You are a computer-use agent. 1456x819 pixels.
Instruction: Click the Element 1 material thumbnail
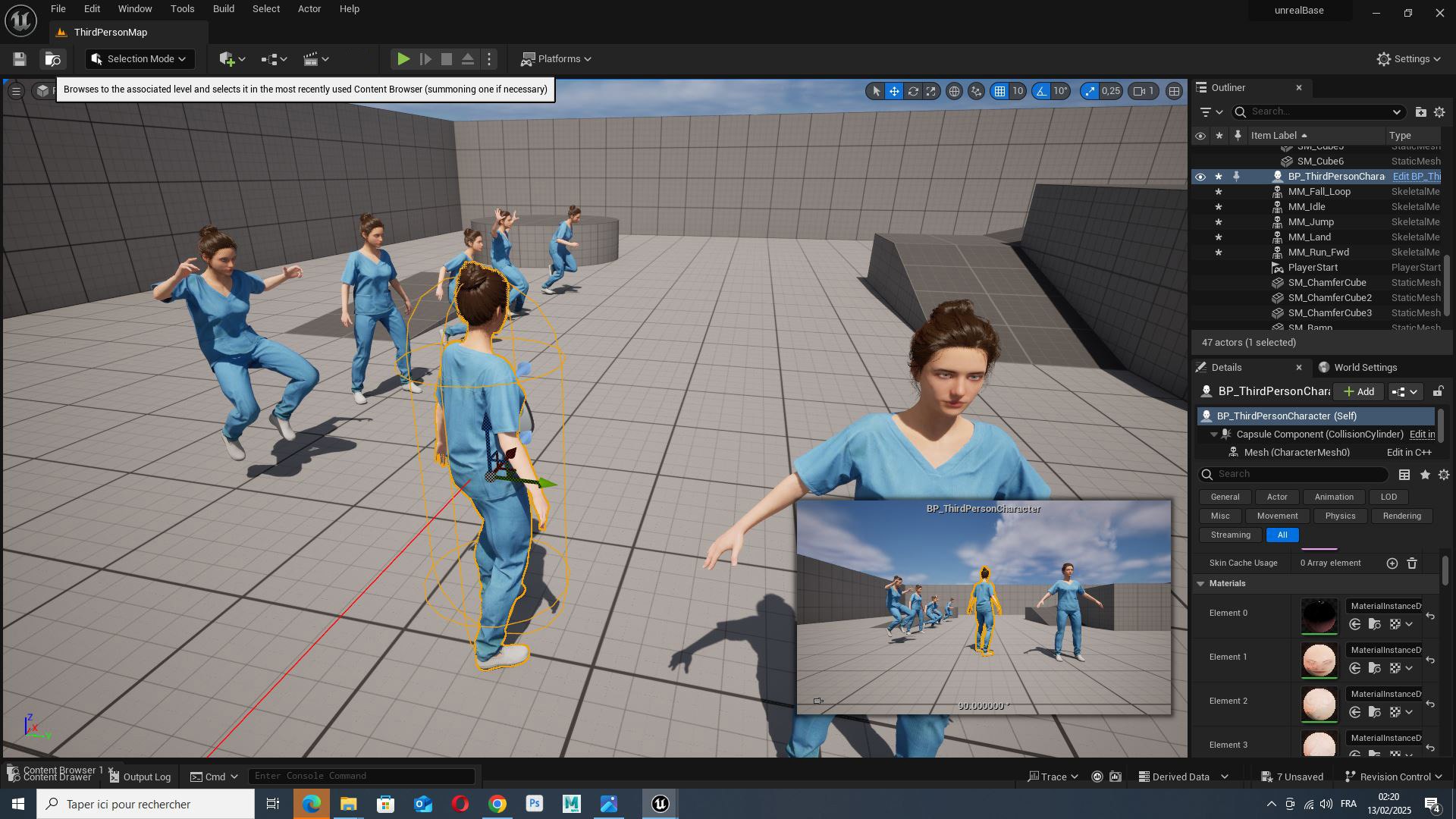(x=1319, y=660)
